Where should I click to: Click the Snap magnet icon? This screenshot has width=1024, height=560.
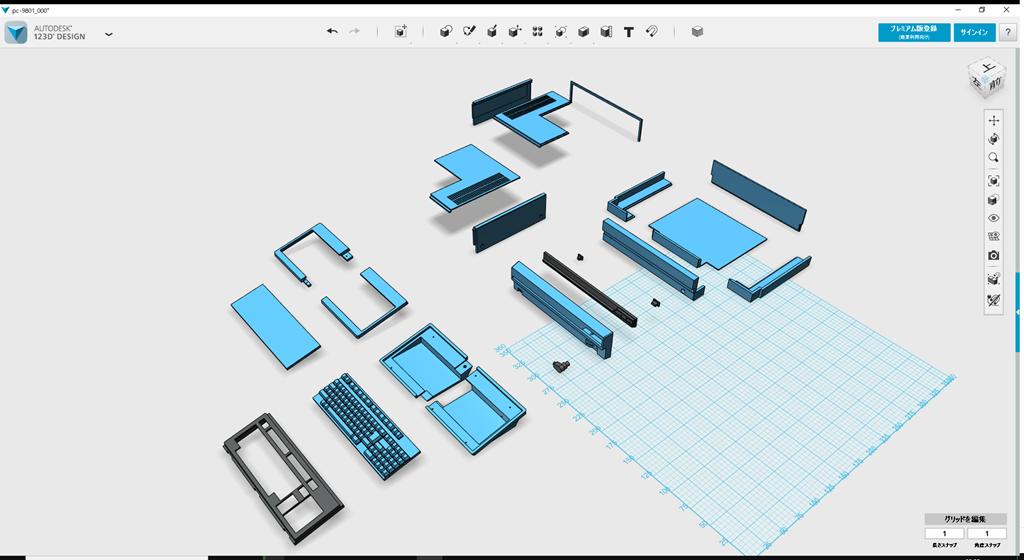coord(652,32)
